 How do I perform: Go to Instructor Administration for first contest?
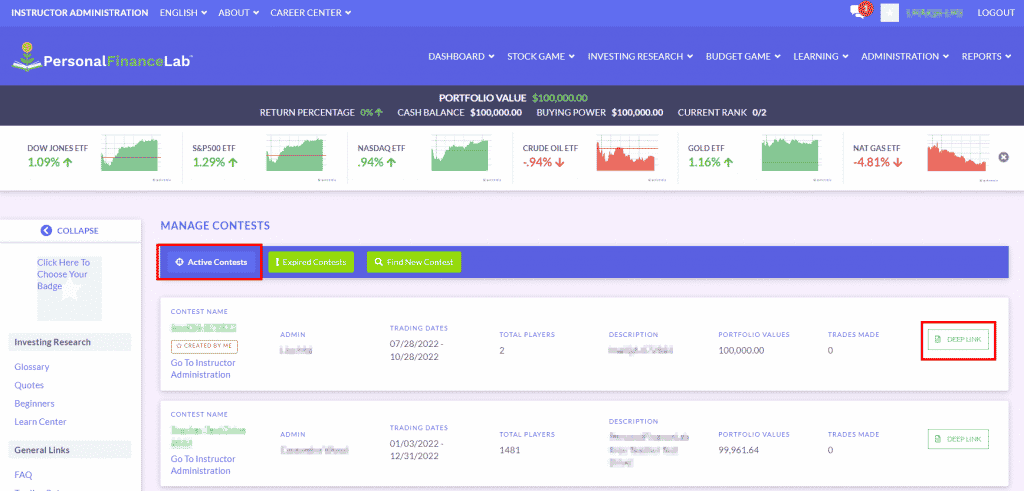(x=203, y=369)
